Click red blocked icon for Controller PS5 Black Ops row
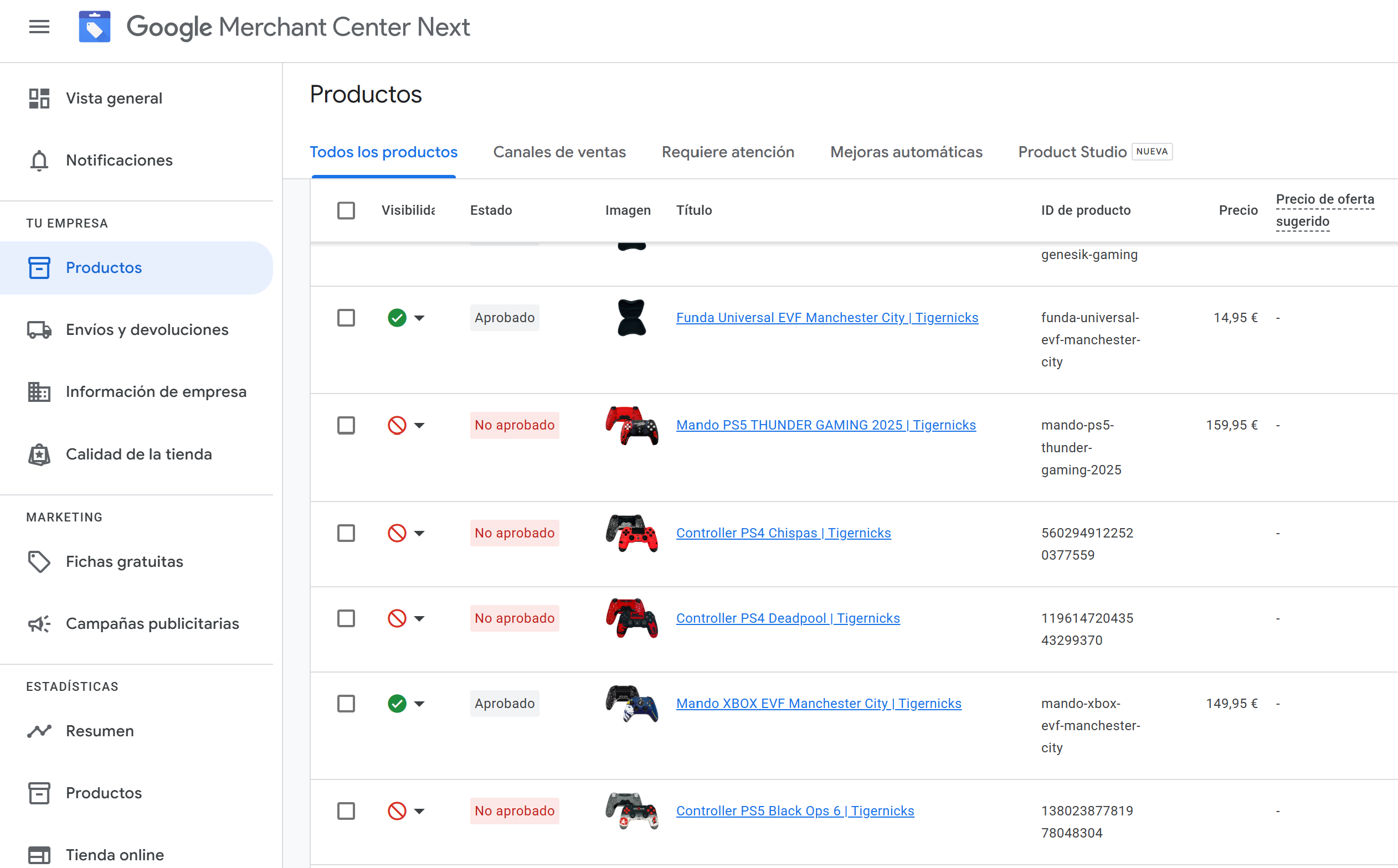 click(397, 810)
